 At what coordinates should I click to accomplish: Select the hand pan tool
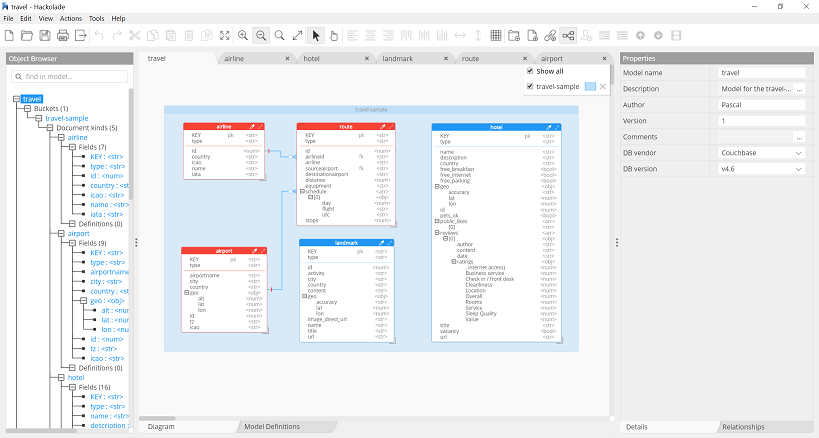(334, 36)
